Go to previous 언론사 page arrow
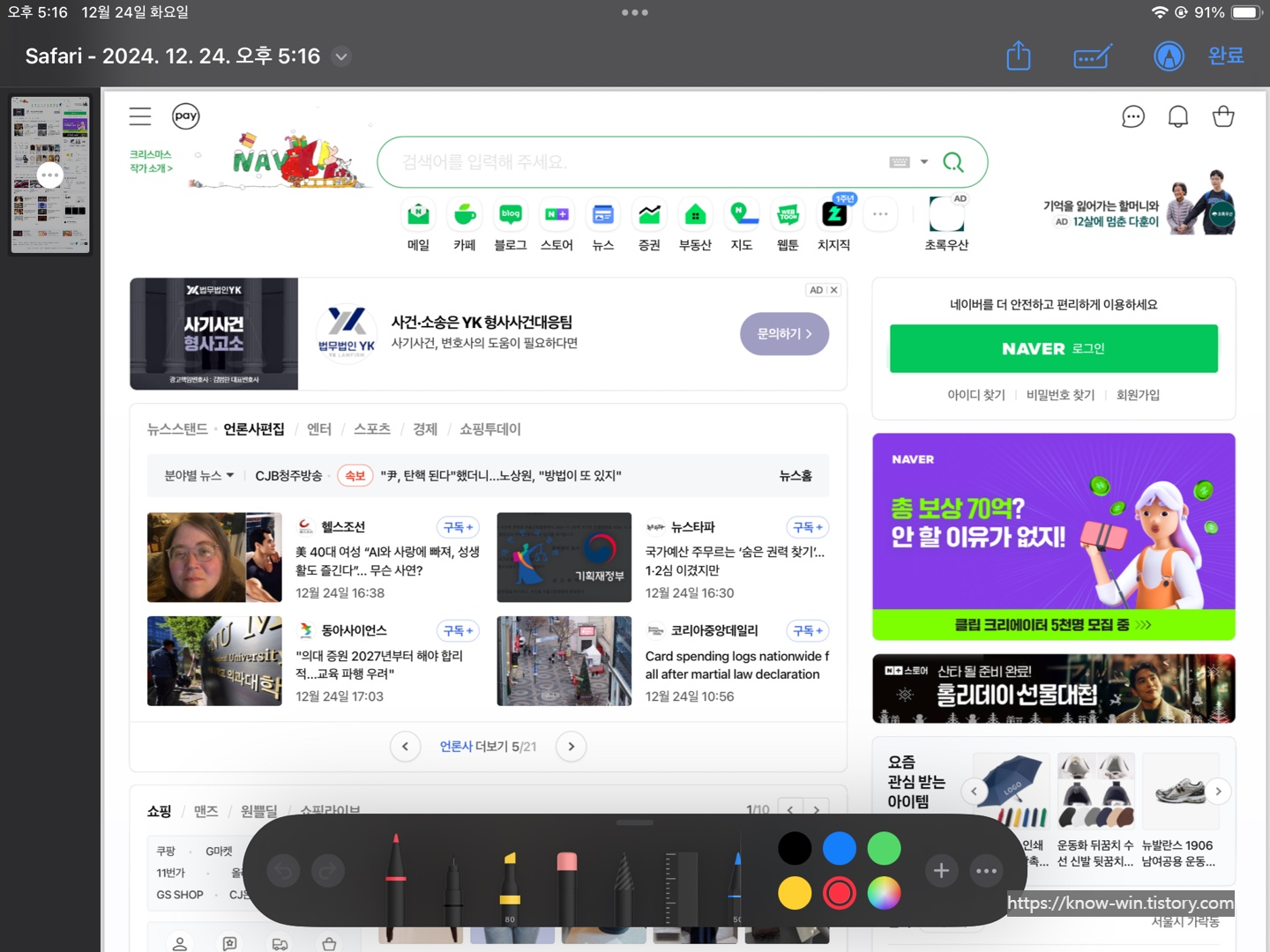The height and width of the screenshot is (952, 1270). 405,747
